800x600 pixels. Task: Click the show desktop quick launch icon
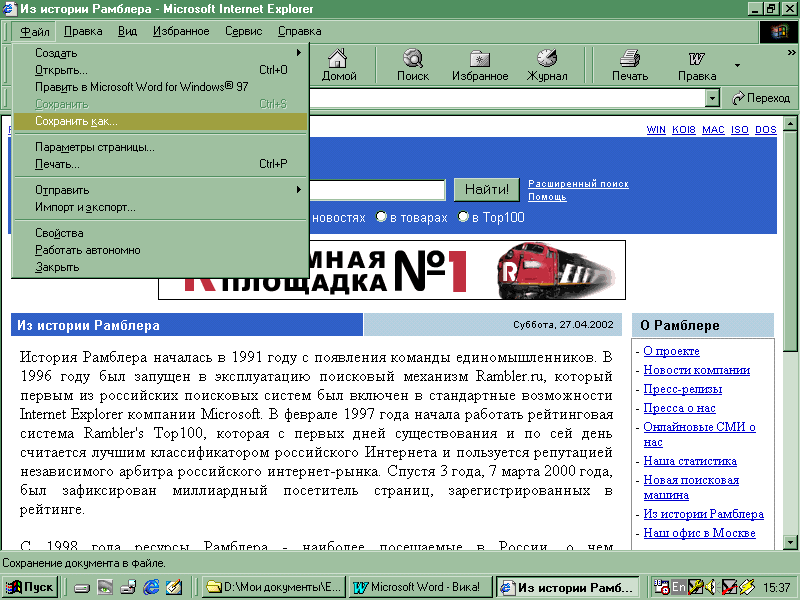[174, 587]
